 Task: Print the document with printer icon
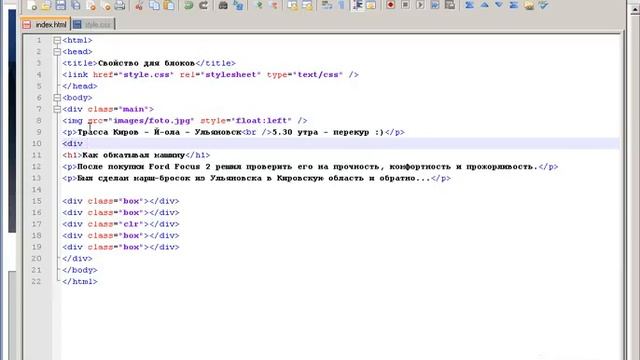(x=120, y=5)
